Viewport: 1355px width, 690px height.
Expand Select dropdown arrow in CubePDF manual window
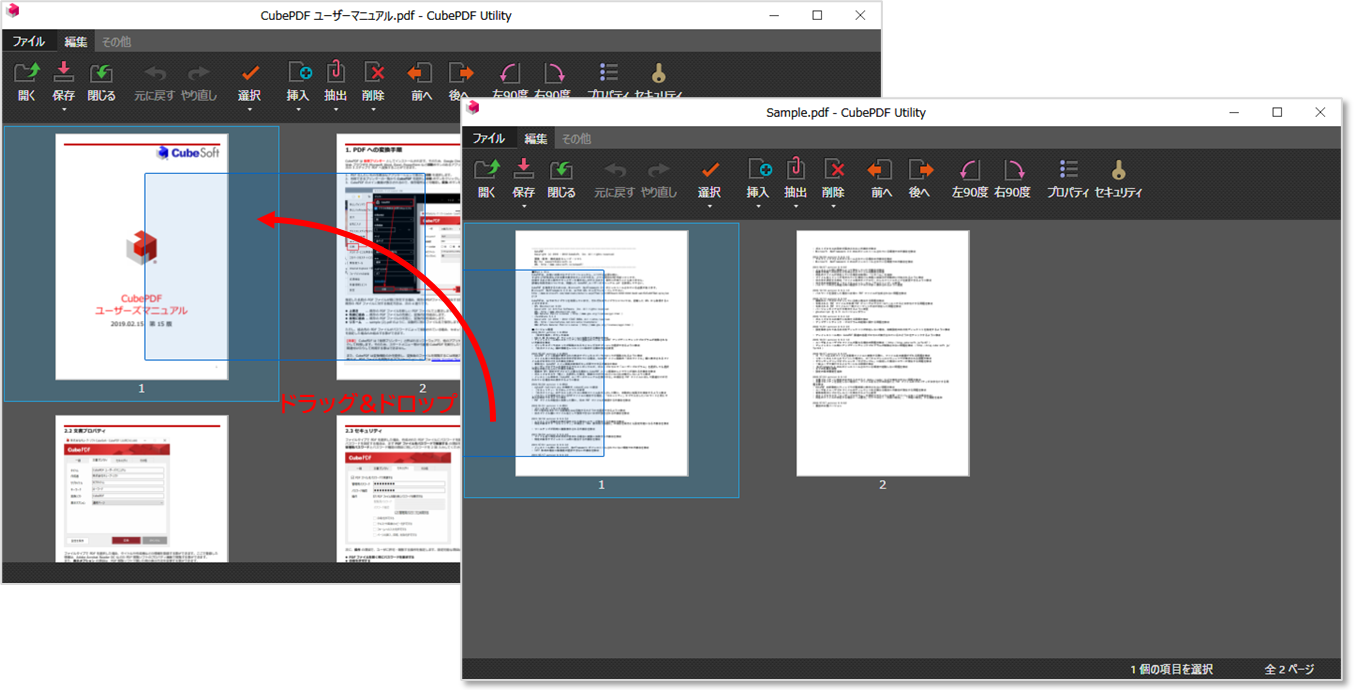click(249, 110)
